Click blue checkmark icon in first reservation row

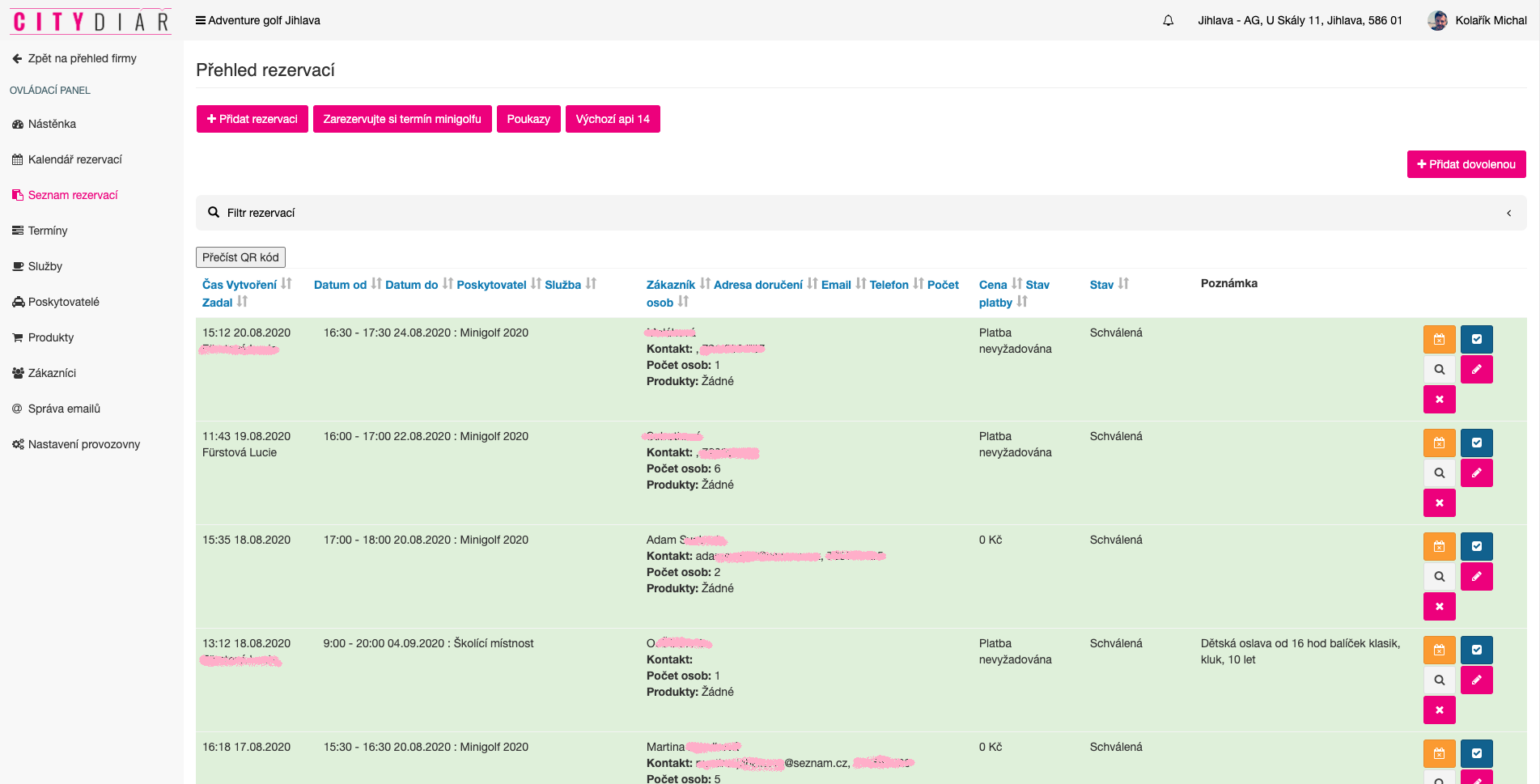pos(1476,340)
